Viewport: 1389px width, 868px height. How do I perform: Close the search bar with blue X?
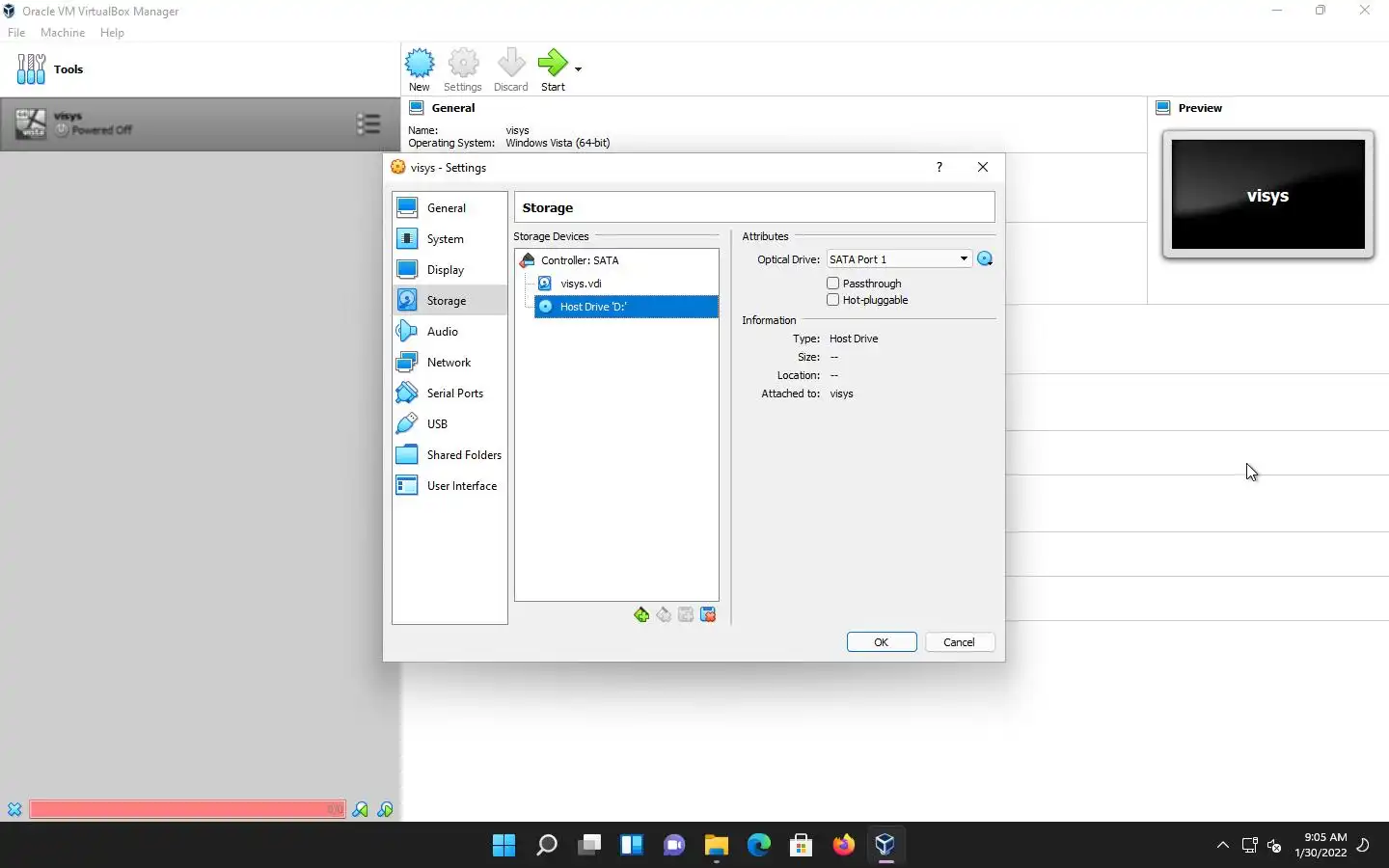(x=14, y=809)
